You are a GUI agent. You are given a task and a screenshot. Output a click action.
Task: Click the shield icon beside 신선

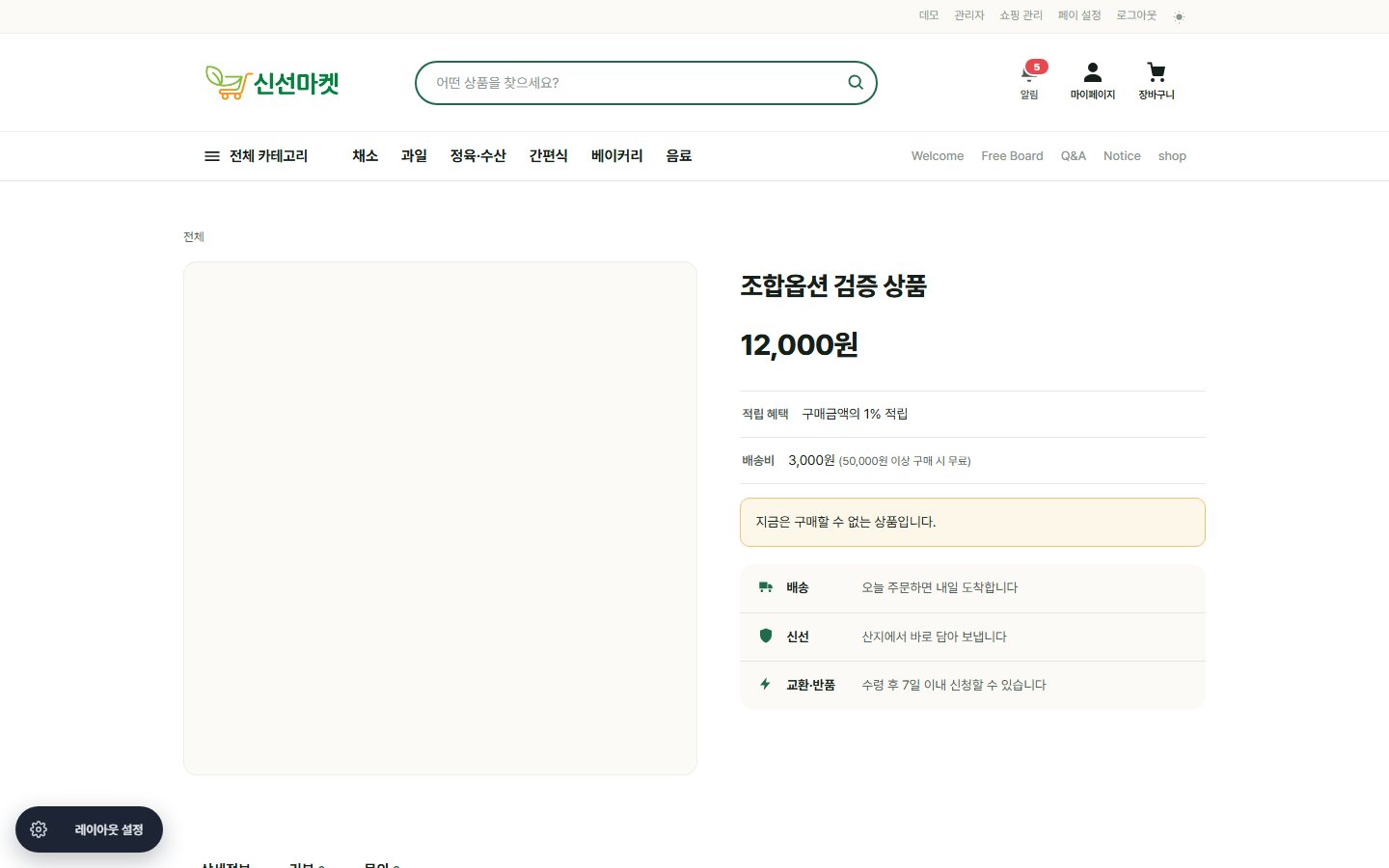pos(766,636)
